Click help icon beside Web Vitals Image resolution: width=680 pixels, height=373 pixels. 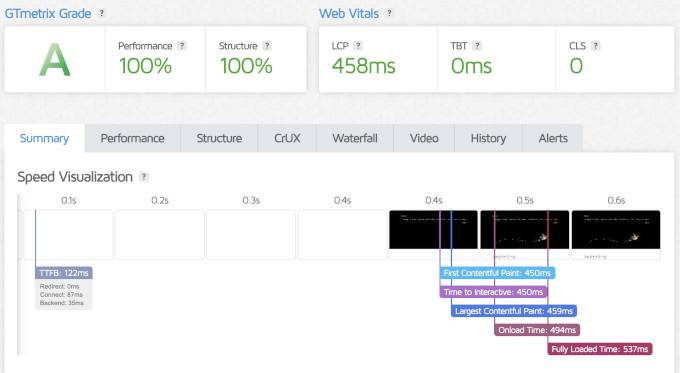click(x=389, y=13)
